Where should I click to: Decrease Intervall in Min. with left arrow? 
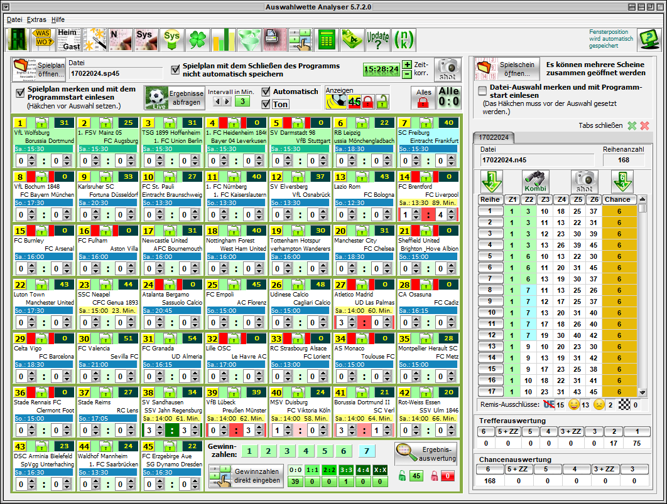[x=217, y=101]
